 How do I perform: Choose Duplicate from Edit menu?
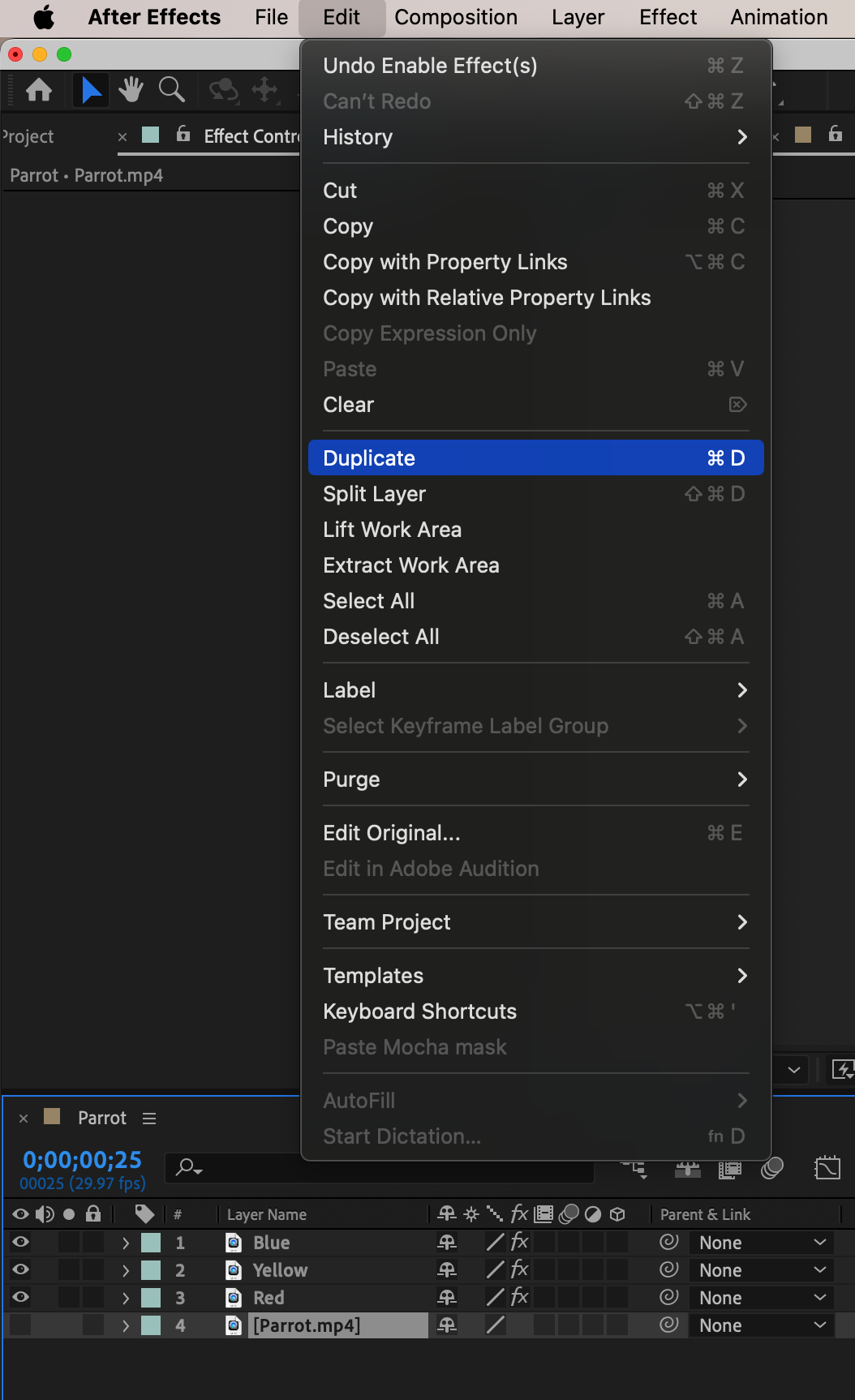point(535,458)
